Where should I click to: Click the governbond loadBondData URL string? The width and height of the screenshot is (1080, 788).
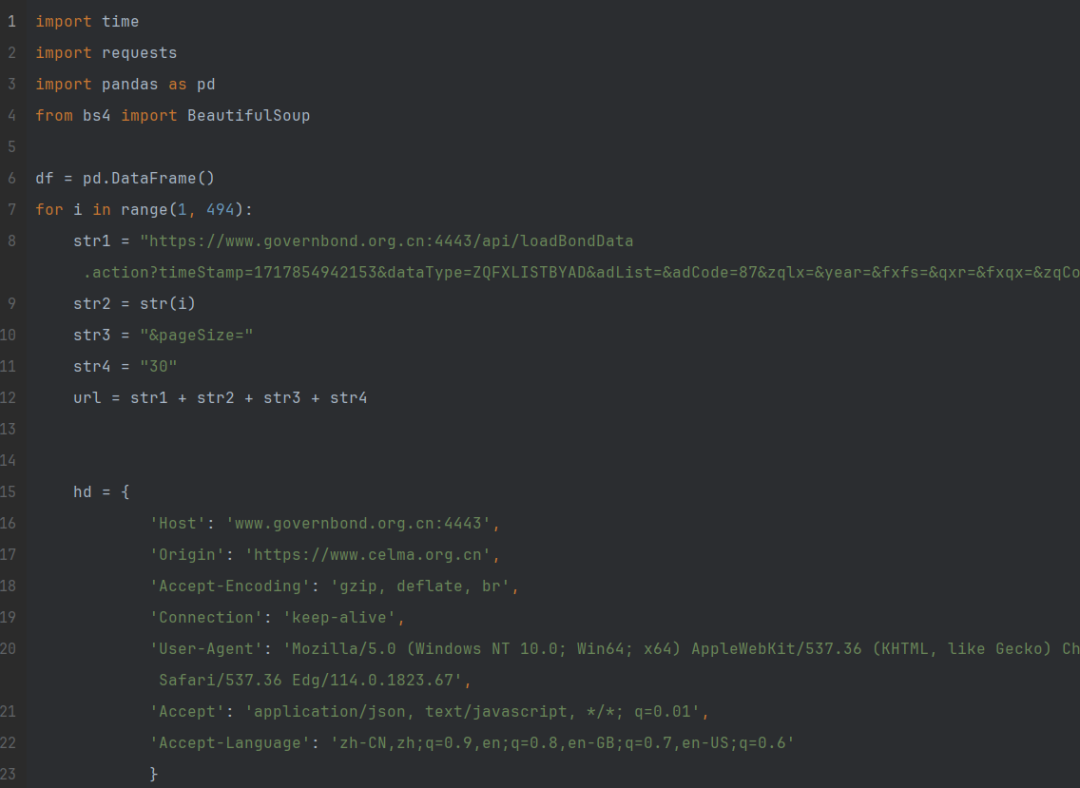[386, 241]
